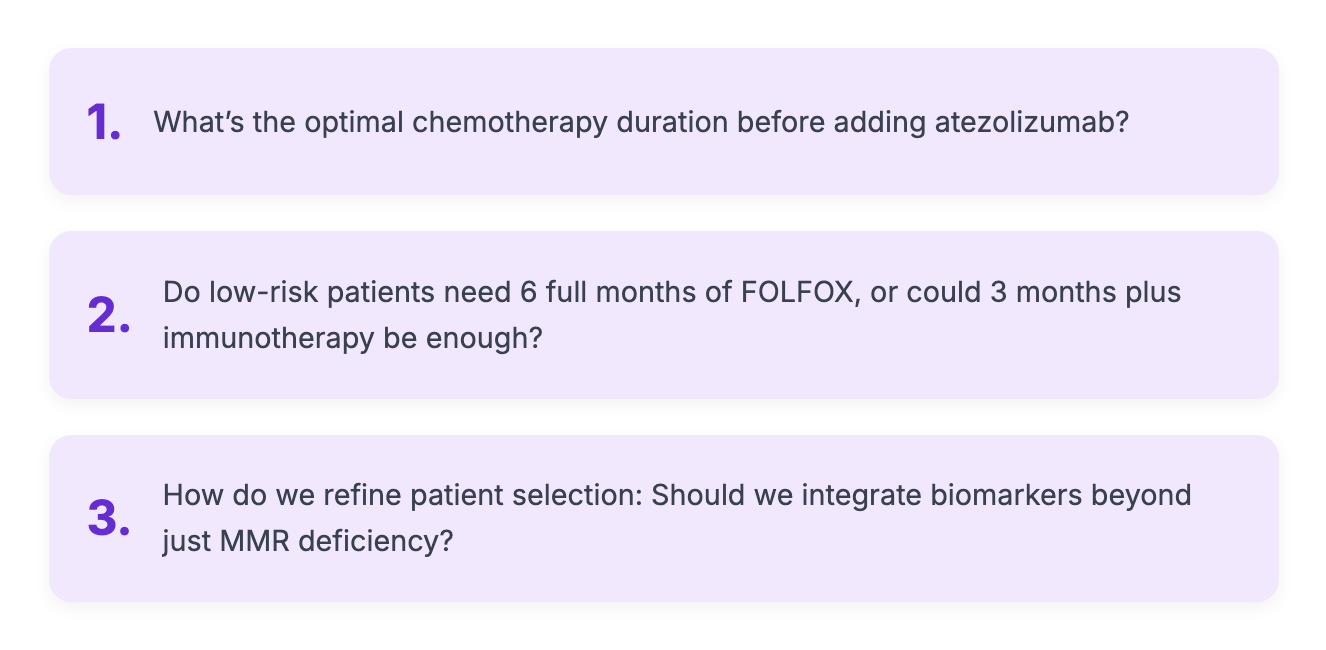Click the purple number 1 marker

pyautogui.click(x=104, y=123)
